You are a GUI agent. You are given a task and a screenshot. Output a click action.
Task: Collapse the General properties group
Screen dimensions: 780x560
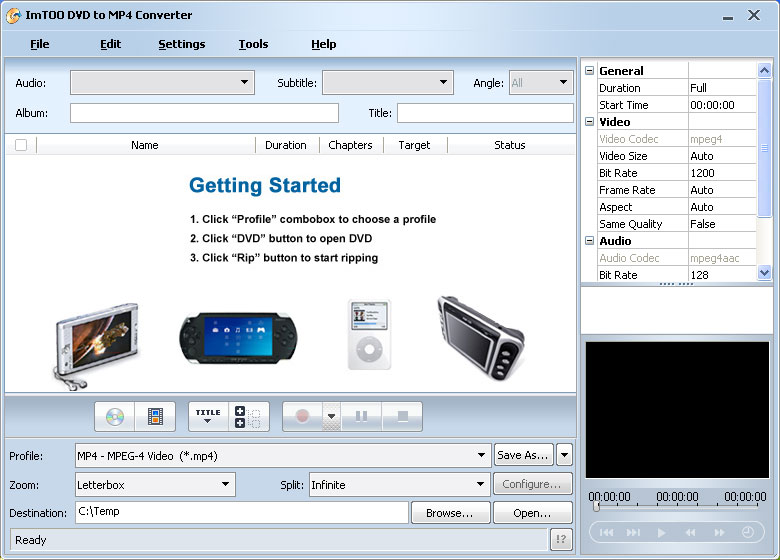click(590, 71)
